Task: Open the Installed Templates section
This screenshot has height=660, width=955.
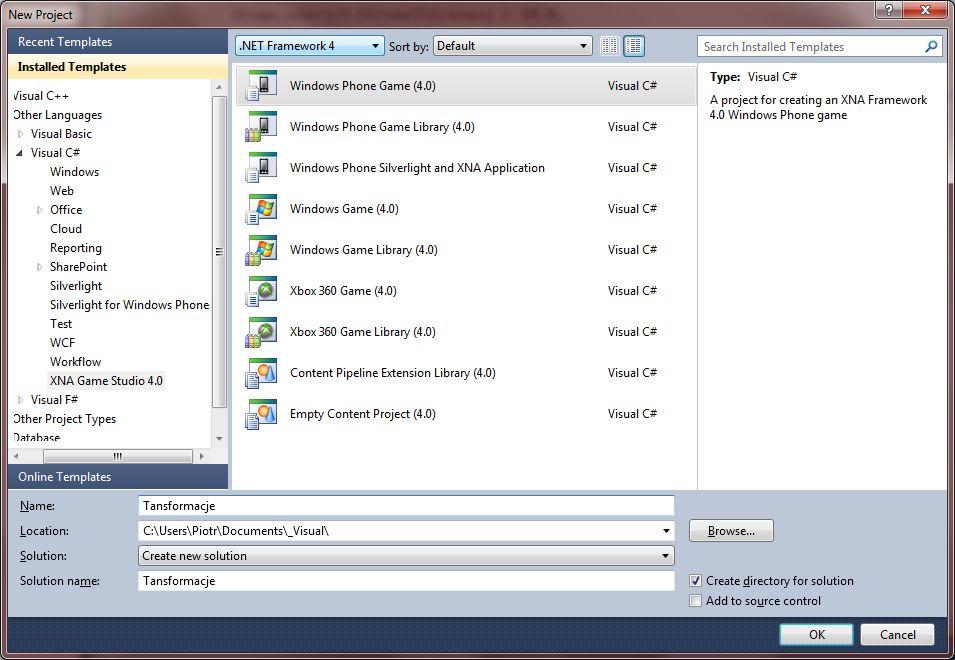Action: tap(118, 67)
